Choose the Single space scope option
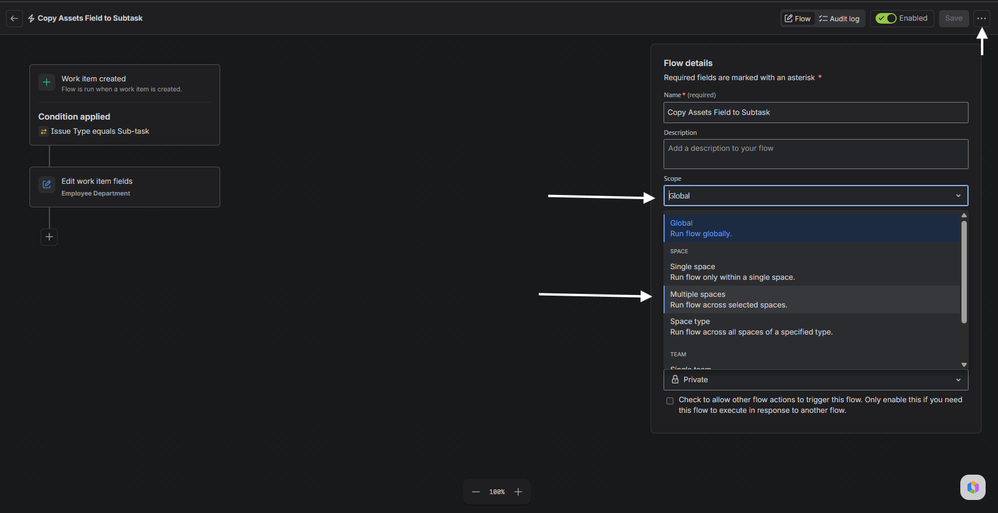Viewport: 998px width, 513px height. click(812, 272)
